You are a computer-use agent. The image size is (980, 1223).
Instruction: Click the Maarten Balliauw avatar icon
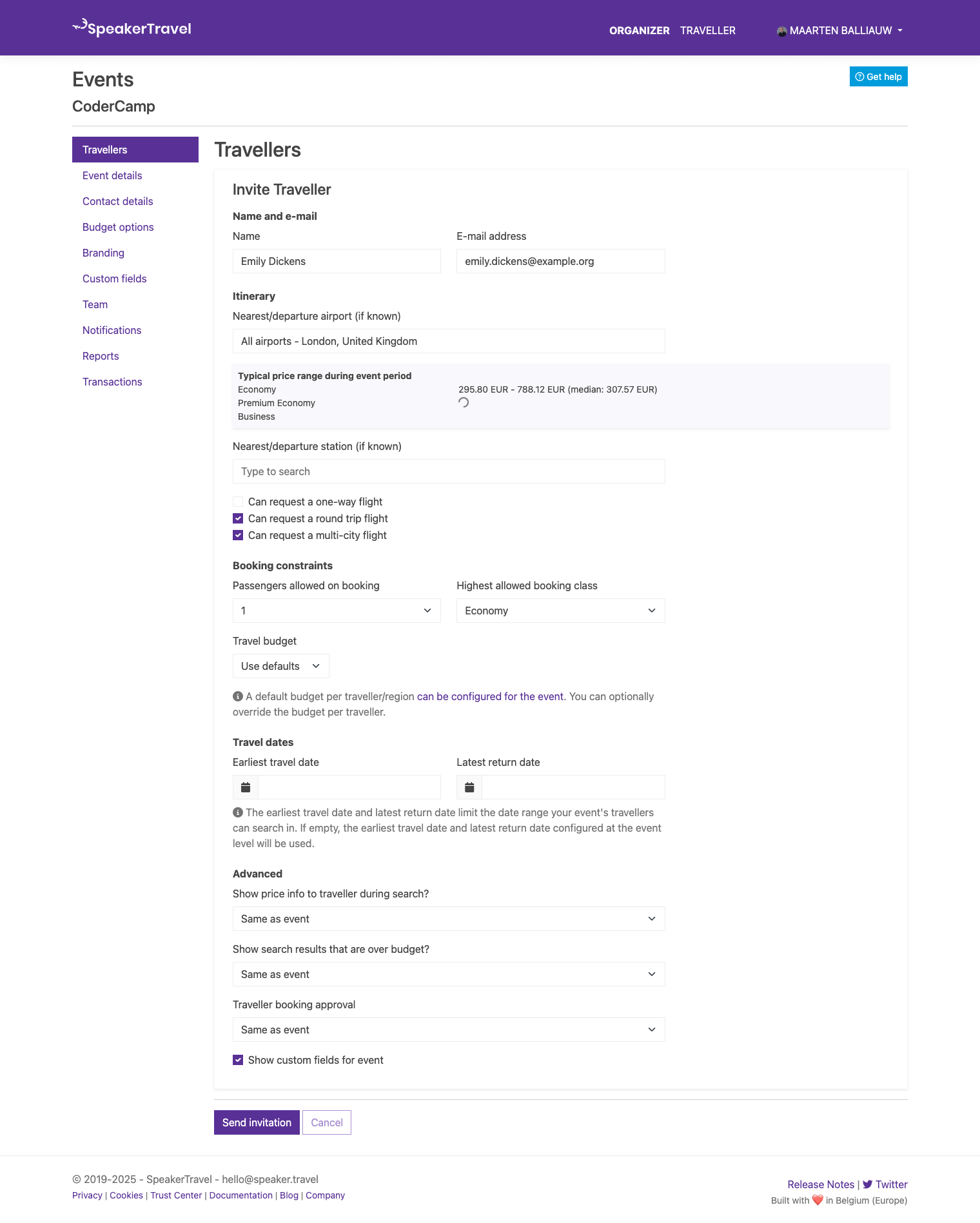pos(781,31)
